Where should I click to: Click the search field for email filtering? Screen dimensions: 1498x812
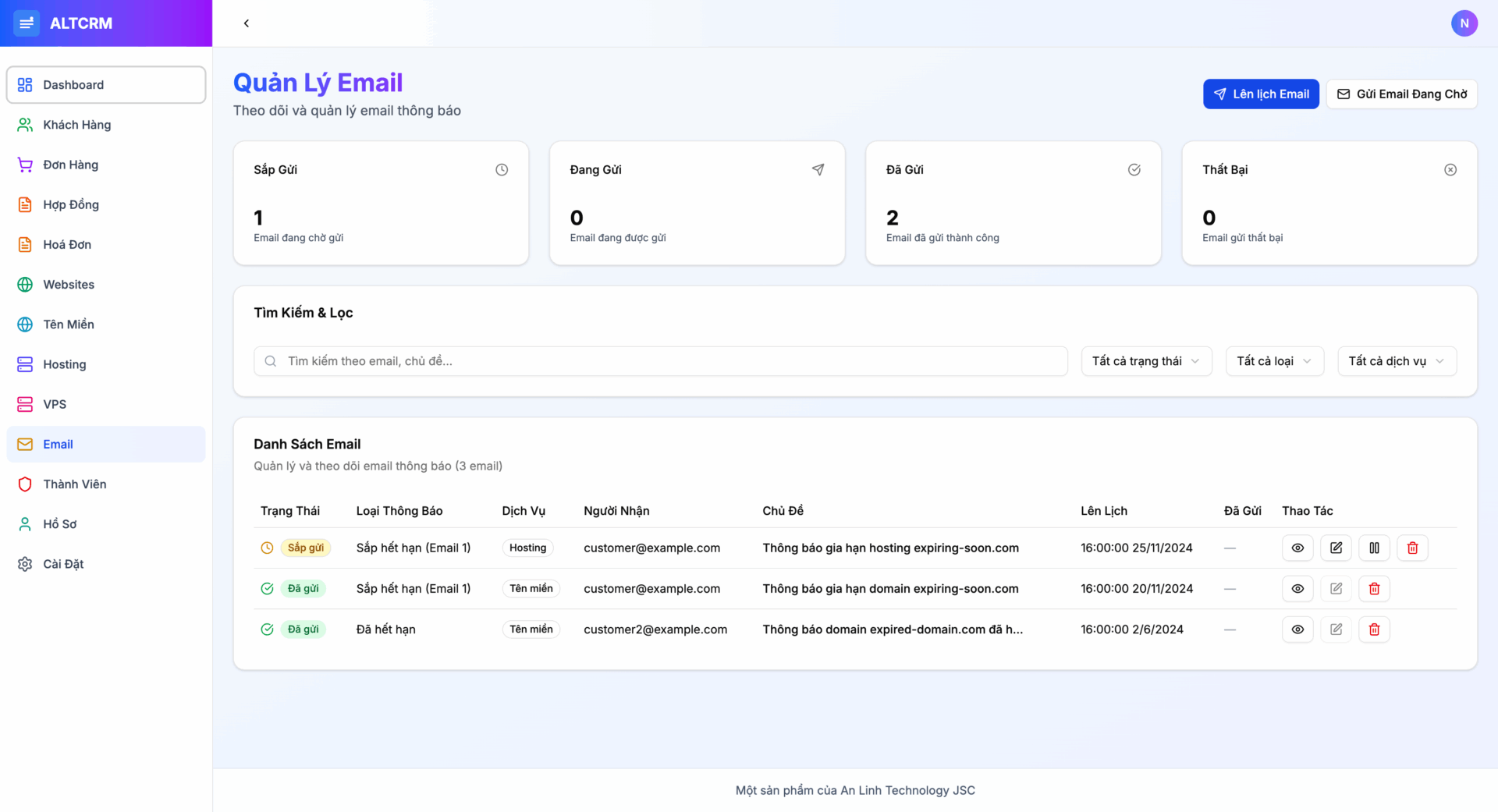click(x=660, y=360)
